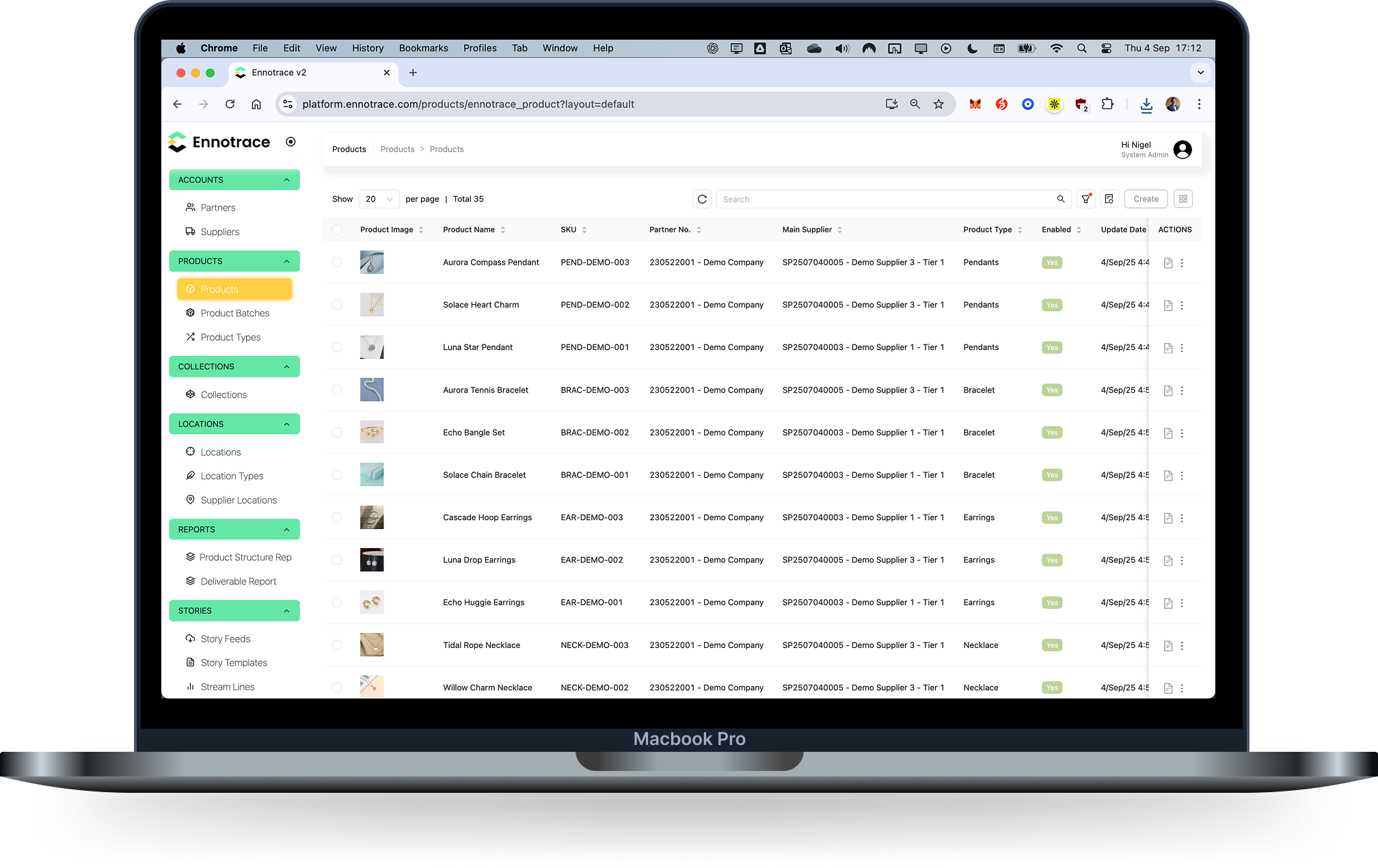Collapse the ACCOUNTS sidebar section

pyautogui.click(x=286, y=180)
